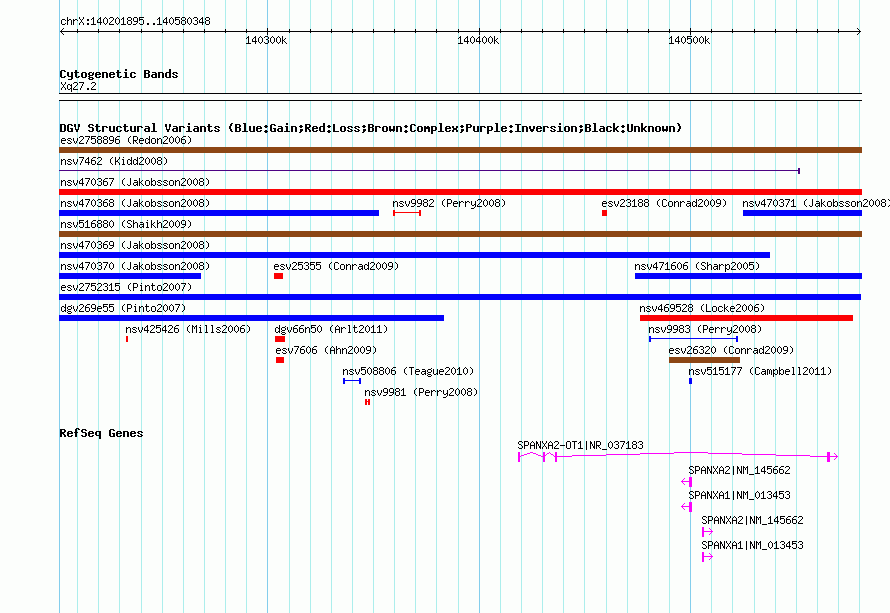Click the nsv470370 (Jakobsson2008) label
The height and width of the screenshot is (613, 890).
click(x=135, y=266)
